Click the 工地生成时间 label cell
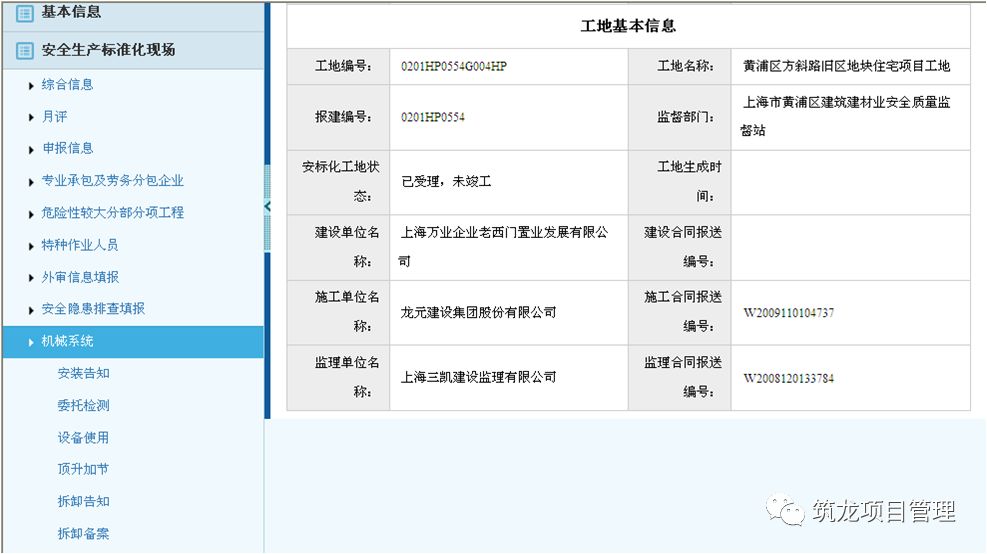This screenshot has width=987, height=554. click(x=680, y=182)
